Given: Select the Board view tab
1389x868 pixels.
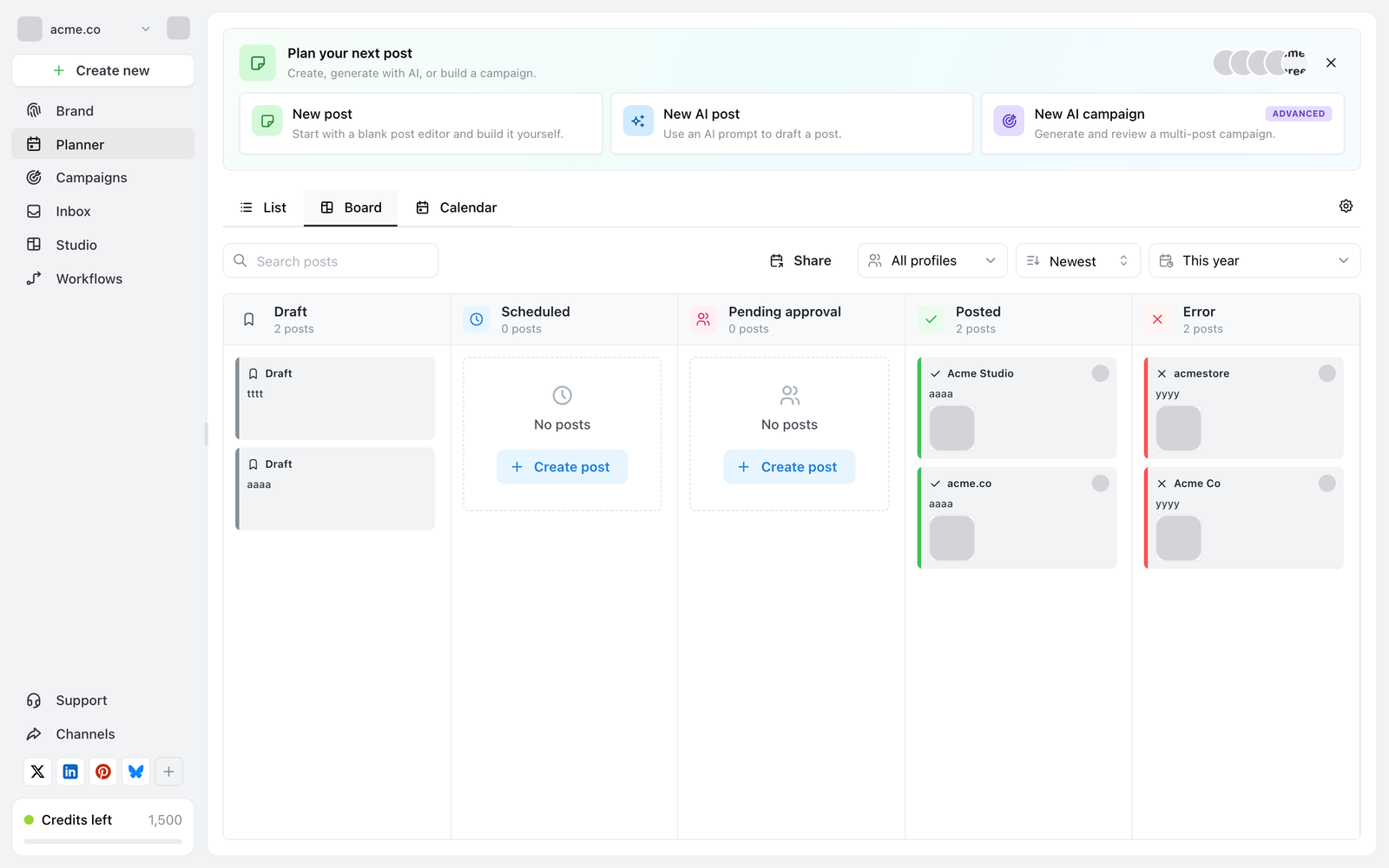Looking at the screenshot, I should 351,207.
